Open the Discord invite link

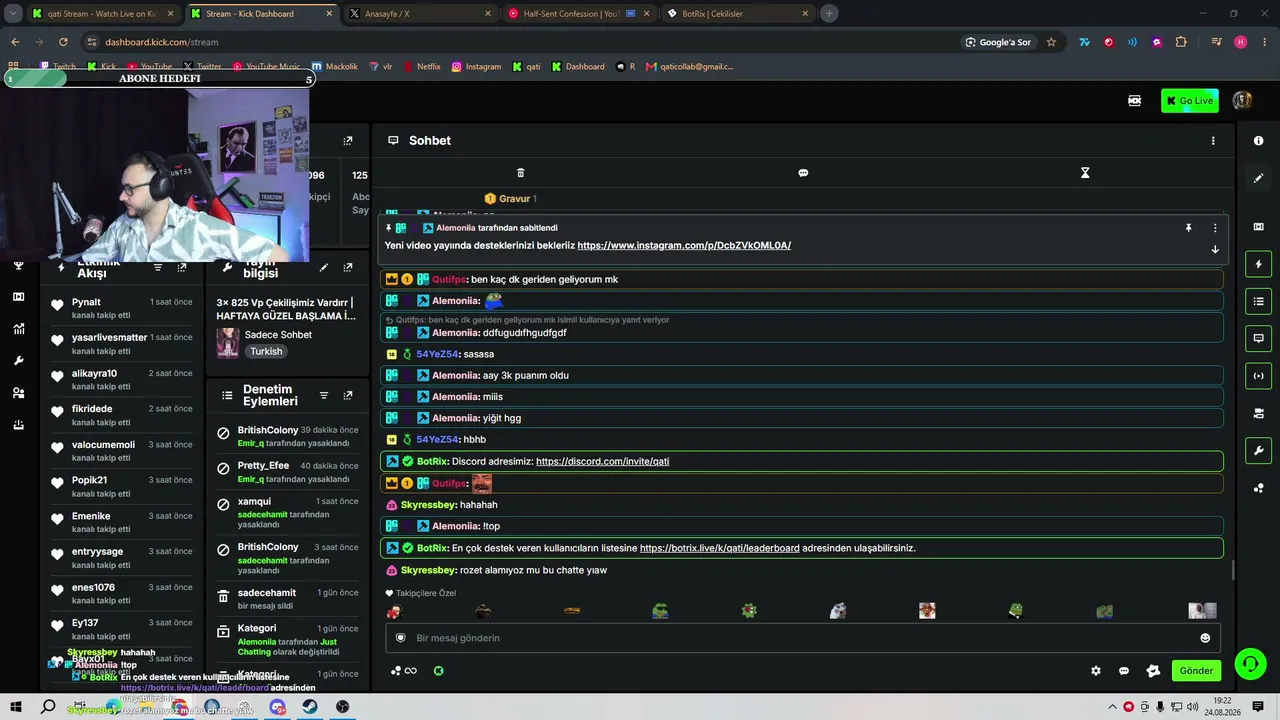[x=602, y=462]
